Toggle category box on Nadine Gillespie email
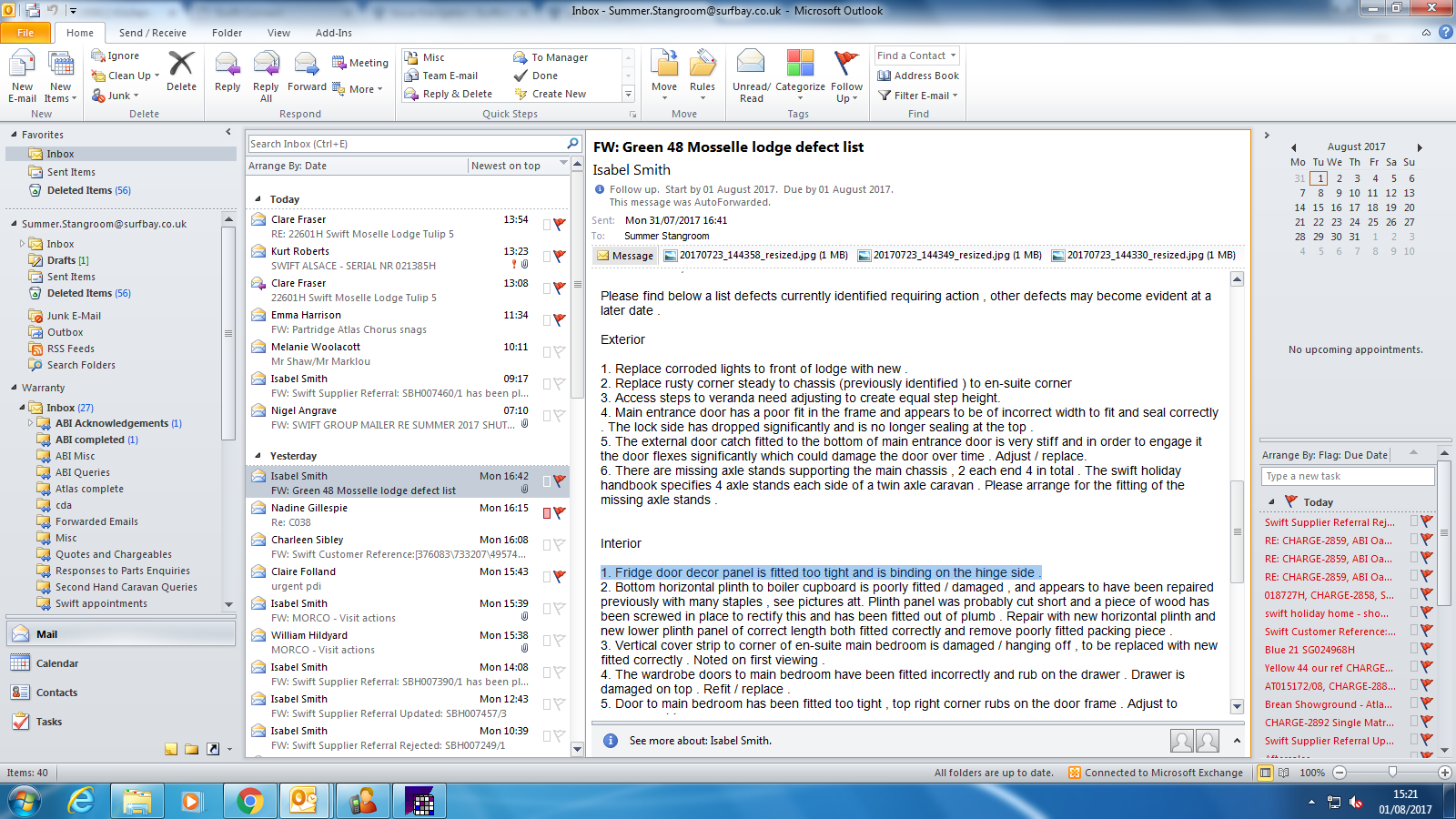The height and width of the screenshot is (819, 1456). (547, 513)
